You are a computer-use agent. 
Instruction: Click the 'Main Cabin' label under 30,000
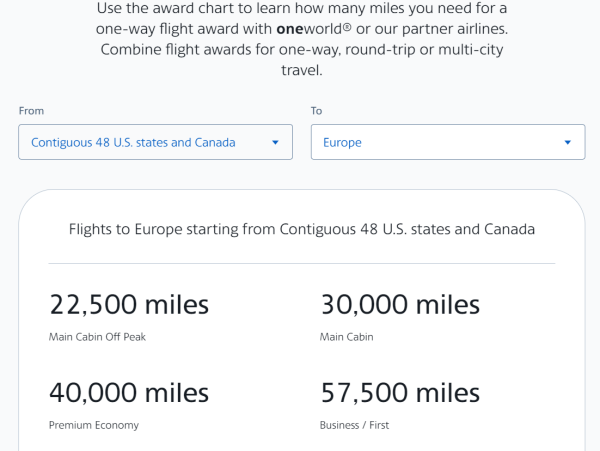point(346,337)
